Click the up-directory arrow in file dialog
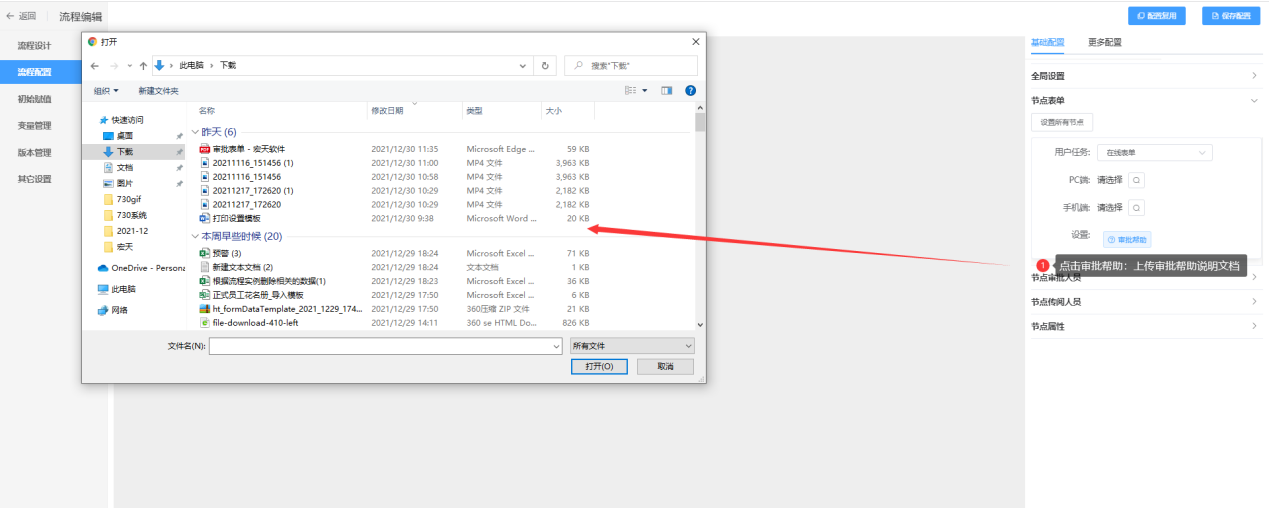The image size is (1269, 508). (144, 66)
